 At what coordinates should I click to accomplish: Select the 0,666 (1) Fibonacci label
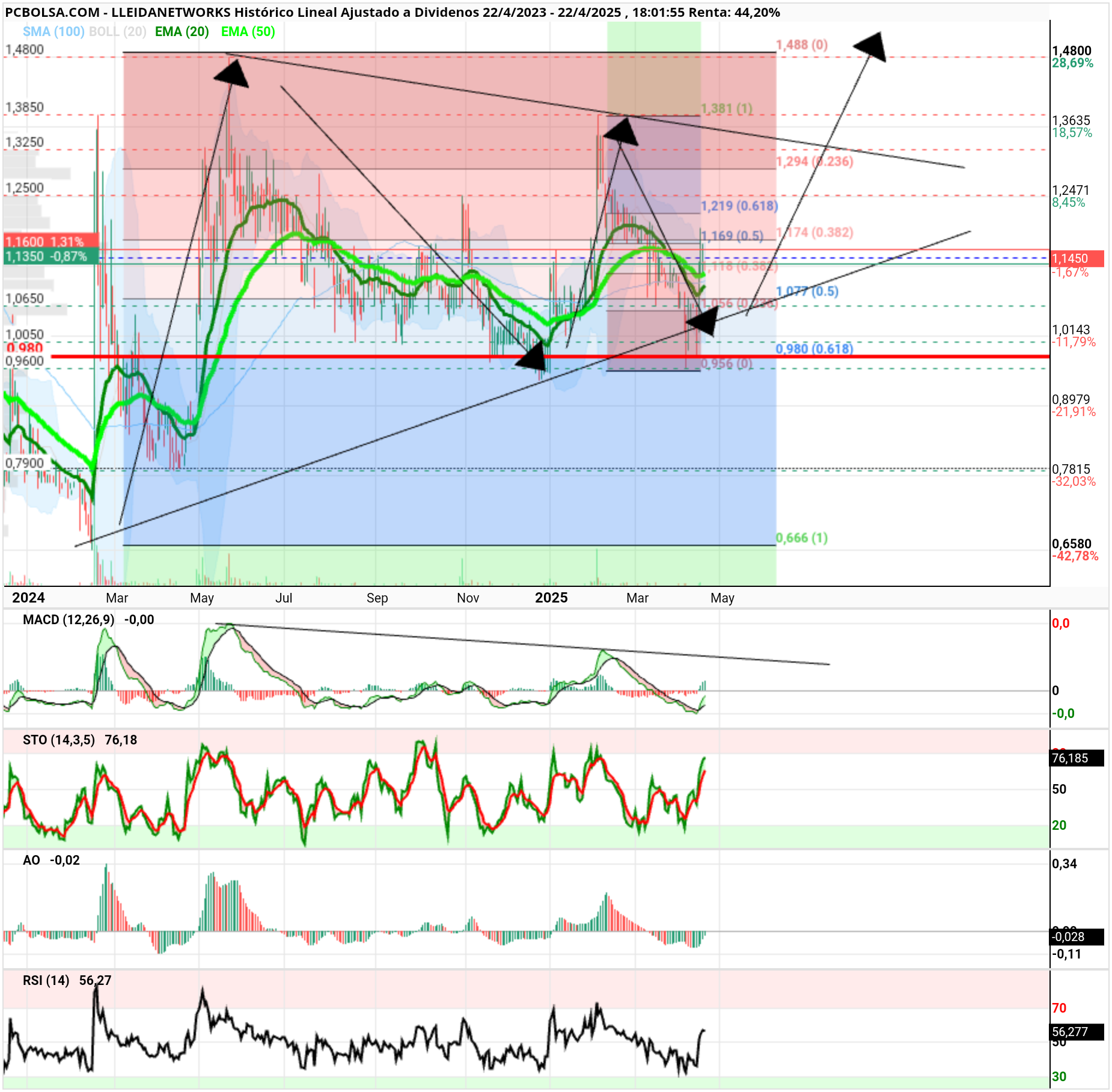click(802, 538)
